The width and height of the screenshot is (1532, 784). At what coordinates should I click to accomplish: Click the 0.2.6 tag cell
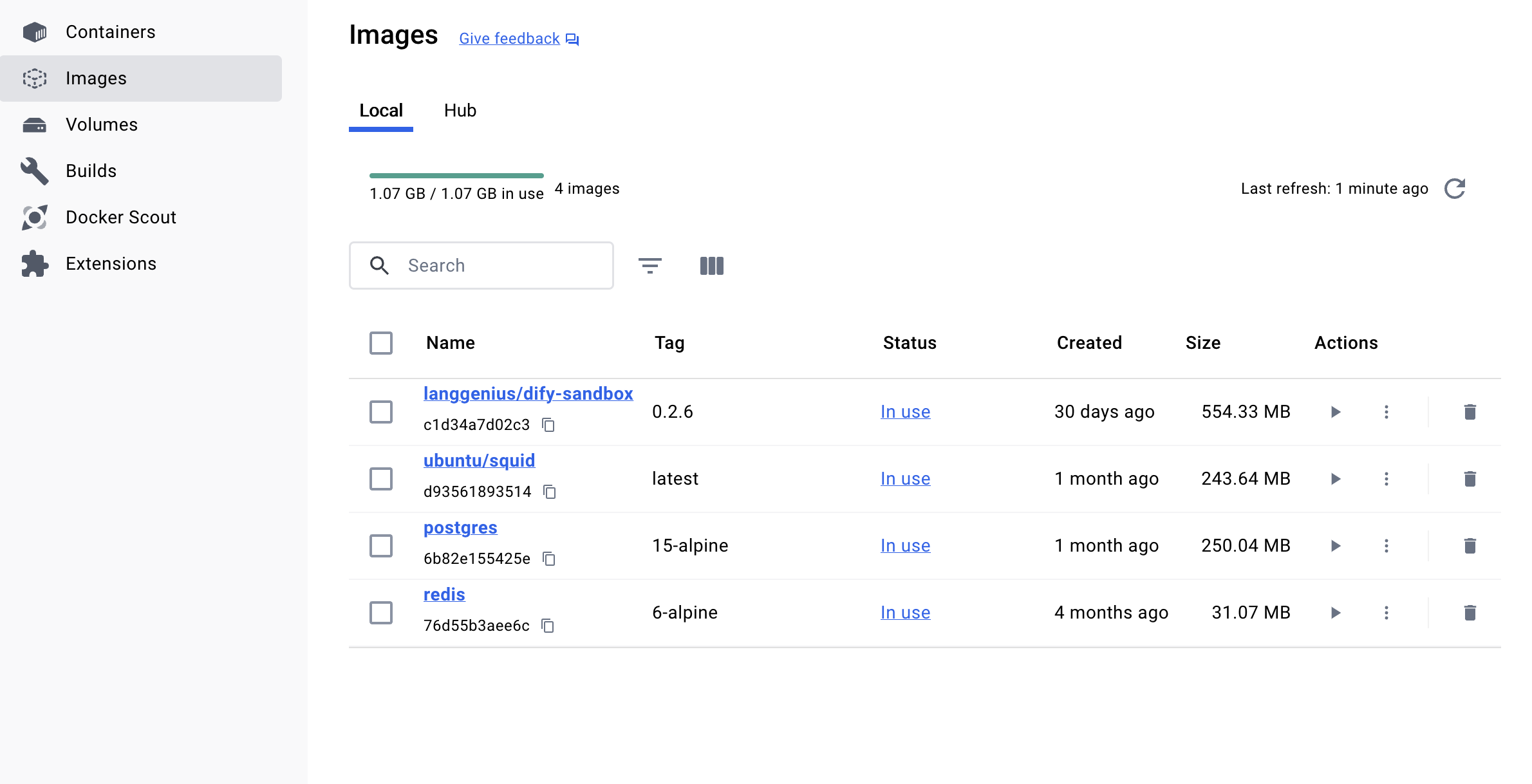673,412
